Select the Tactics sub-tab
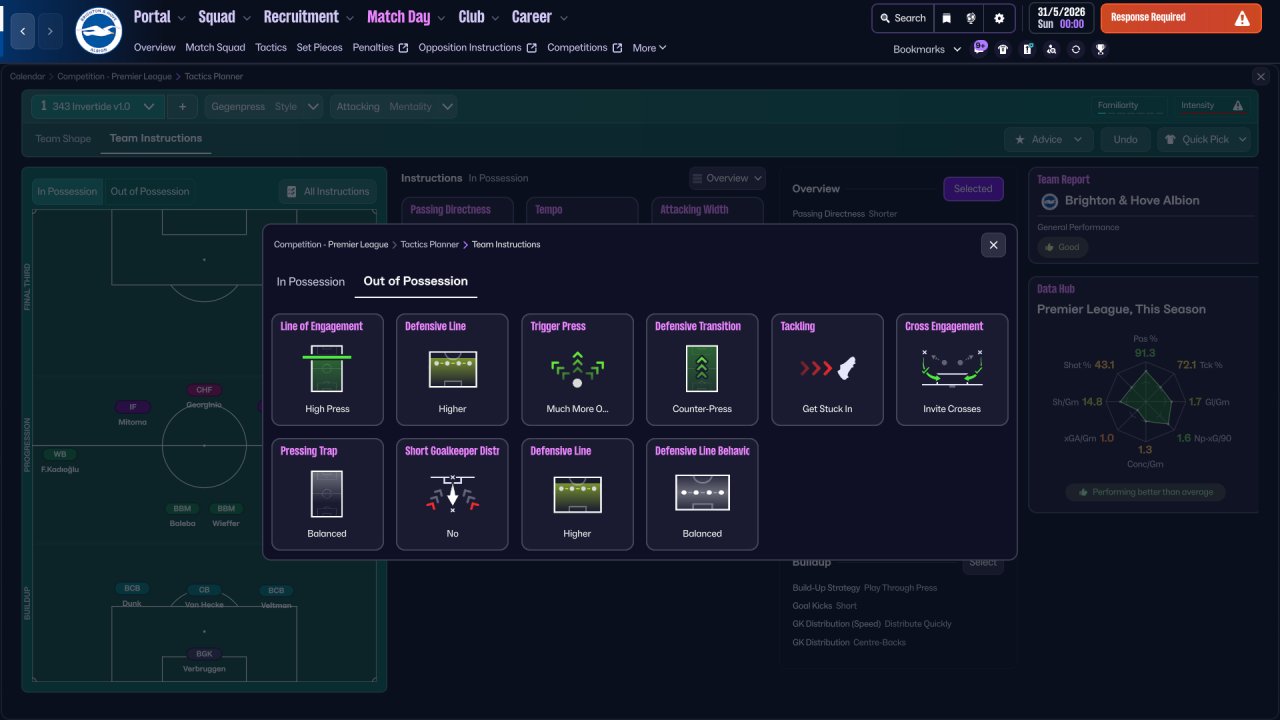Image resolution: width=1280 pixels, height=720 pixels. [271, 48]
